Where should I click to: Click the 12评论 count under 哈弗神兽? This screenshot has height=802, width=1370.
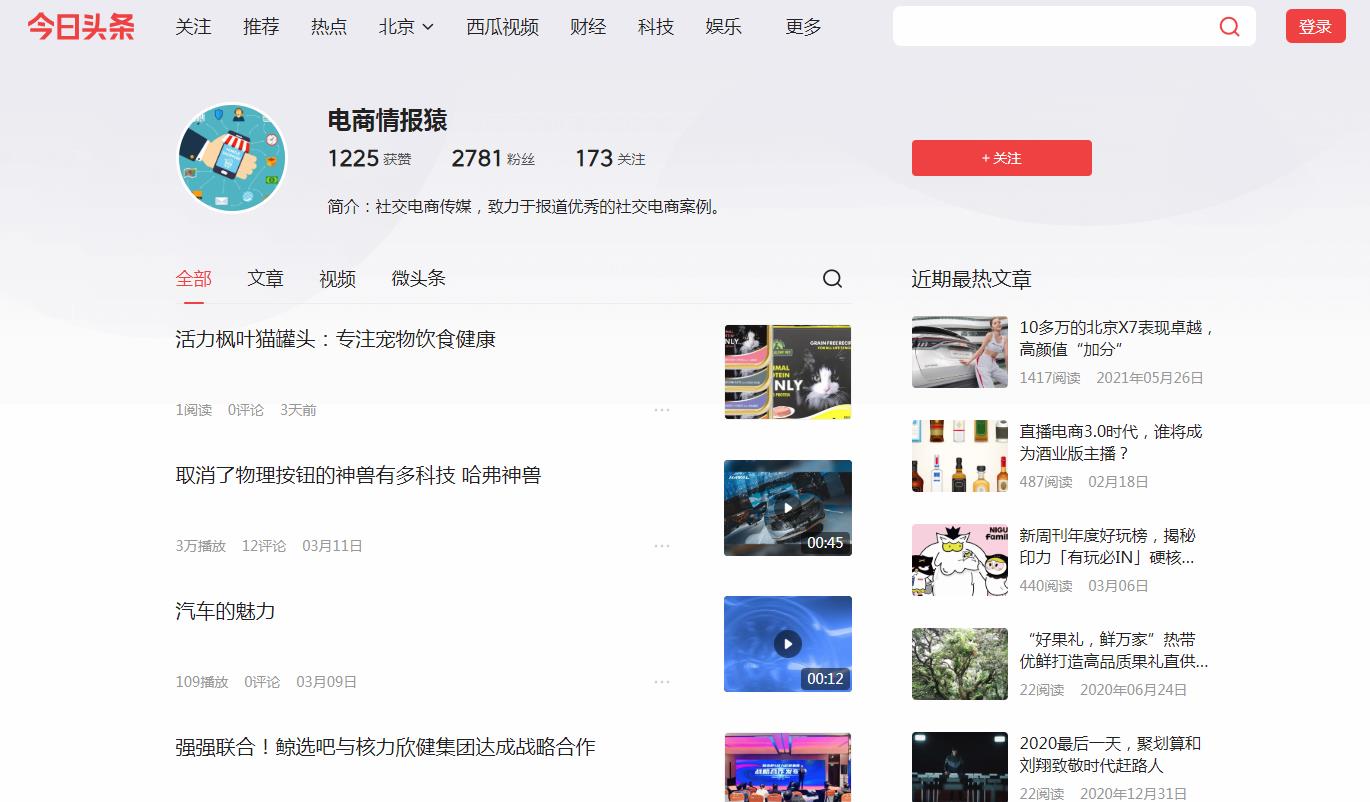point(264,546)
